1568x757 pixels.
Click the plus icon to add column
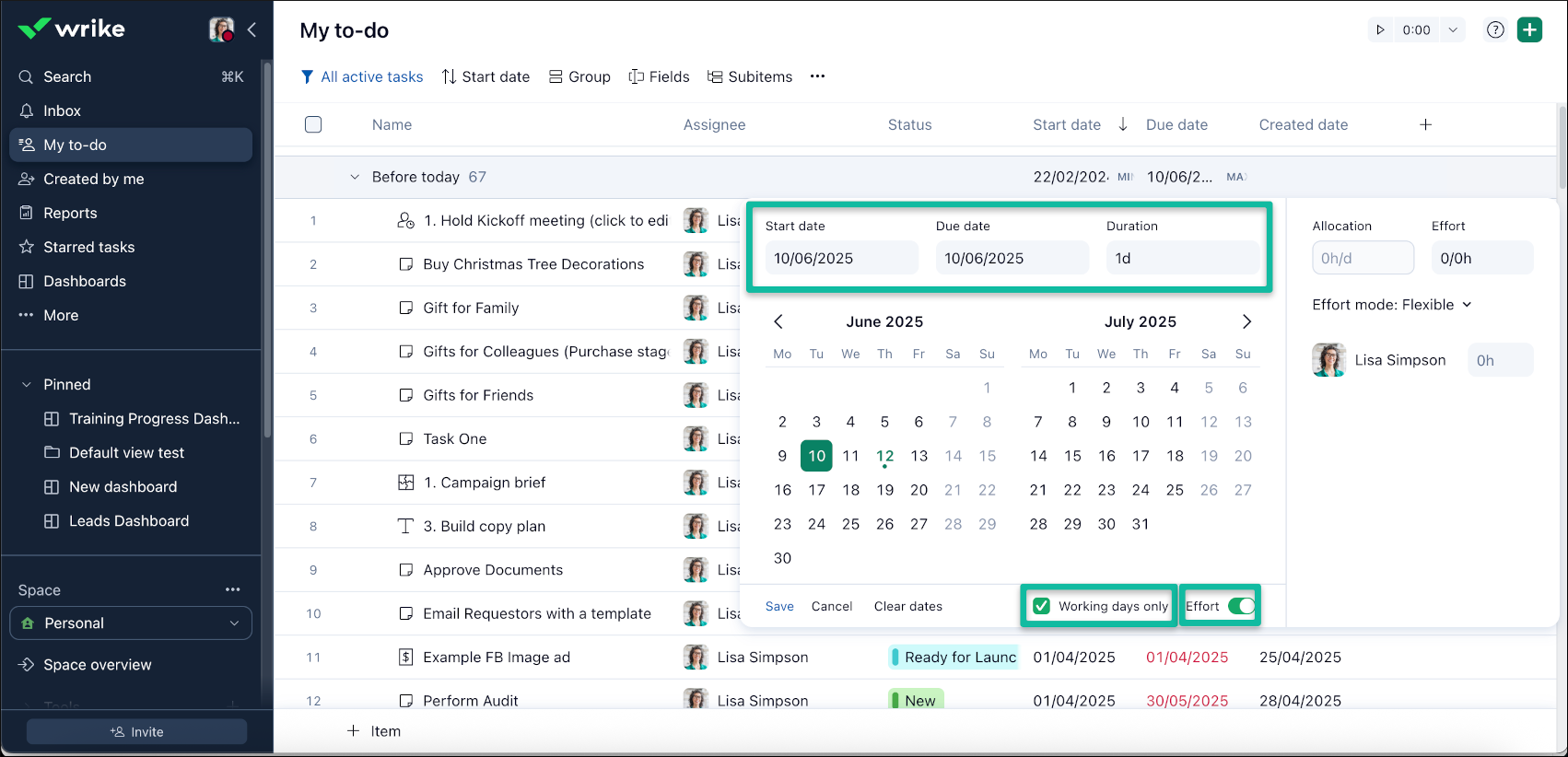[1425, 124]
